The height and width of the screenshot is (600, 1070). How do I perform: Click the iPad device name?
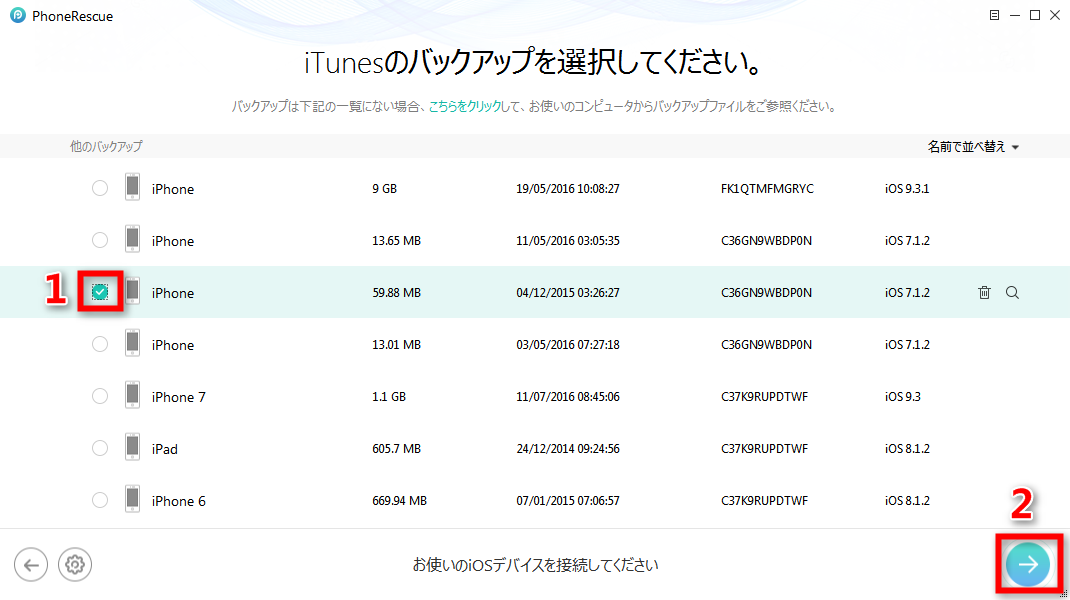click(x=164, y=449)
